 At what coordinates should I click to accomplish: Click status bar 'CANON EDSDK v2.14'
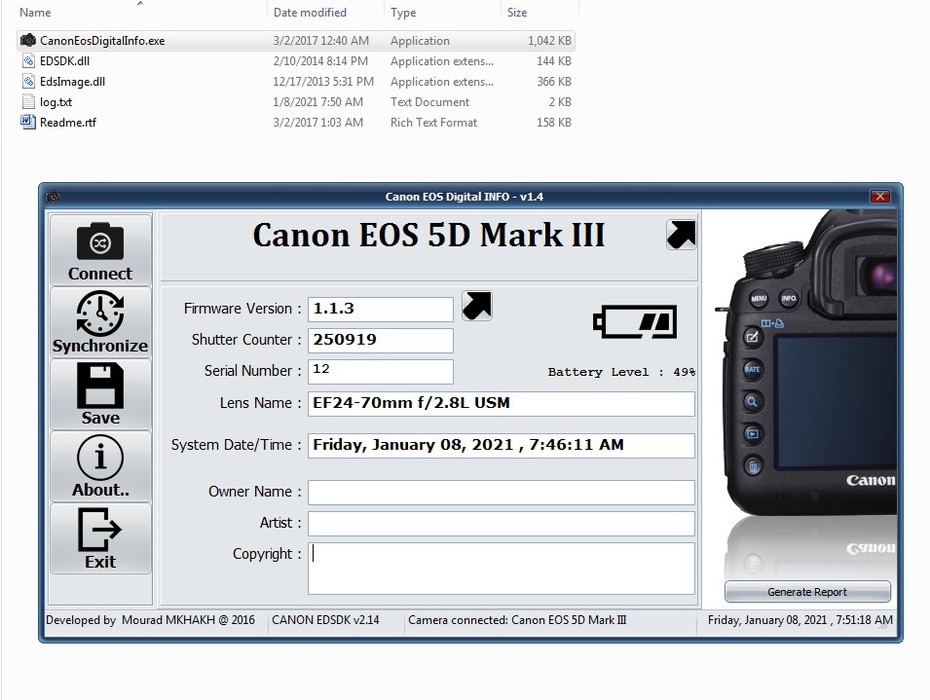tap(325, 620)
